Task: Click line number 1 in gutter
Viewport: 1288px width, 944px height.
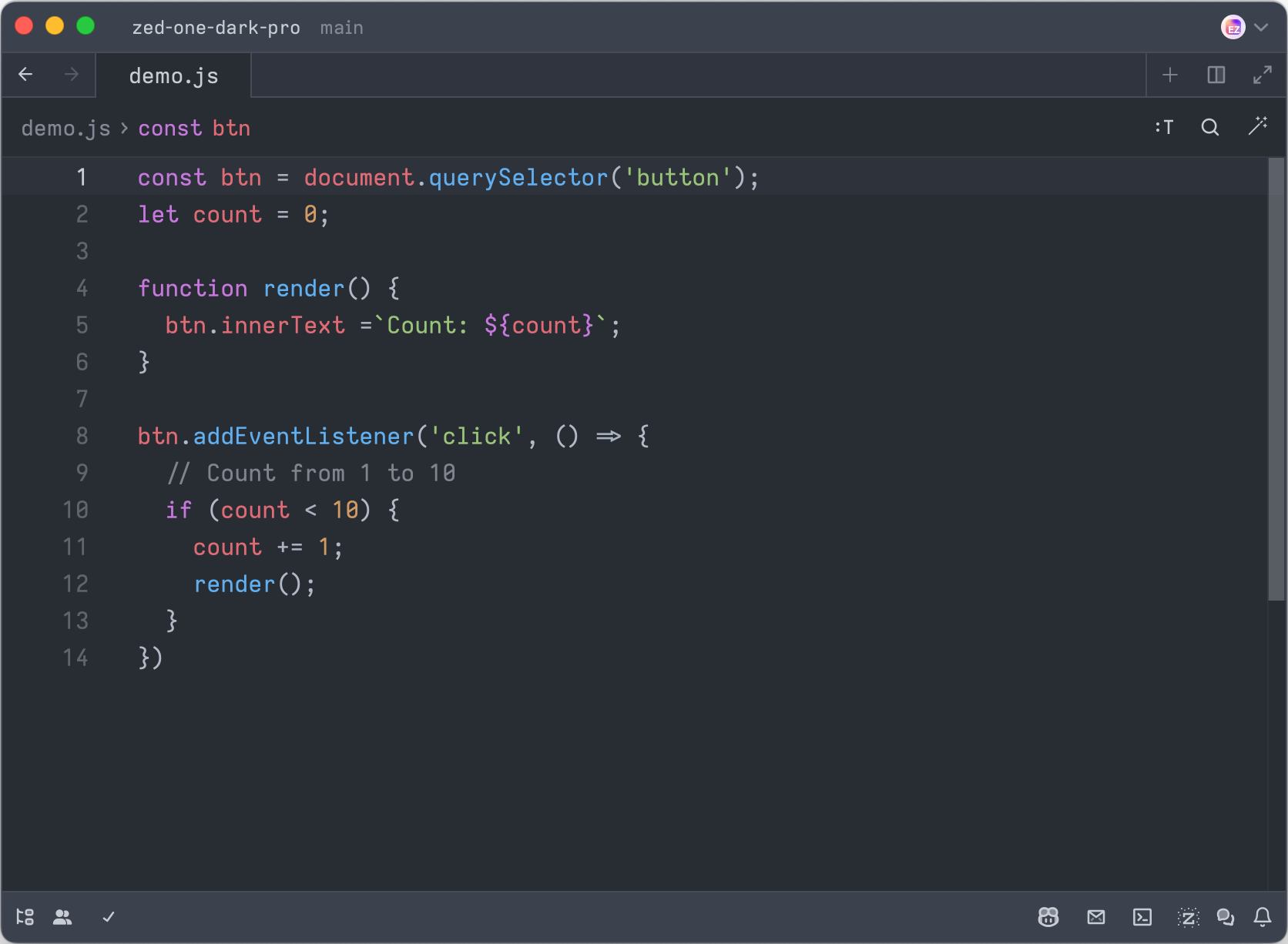Action: [x=82, y=178]
